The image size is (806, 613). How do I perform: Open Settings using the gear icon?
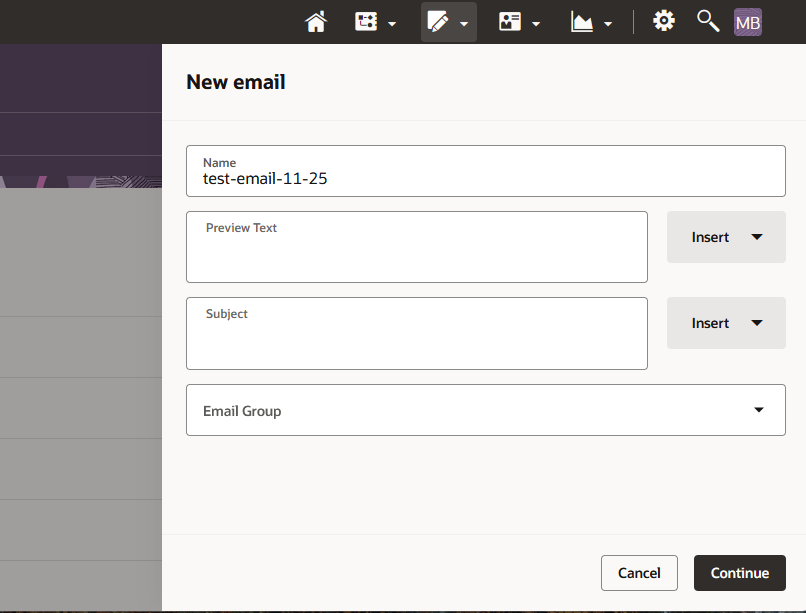click(x=664, y=21)
